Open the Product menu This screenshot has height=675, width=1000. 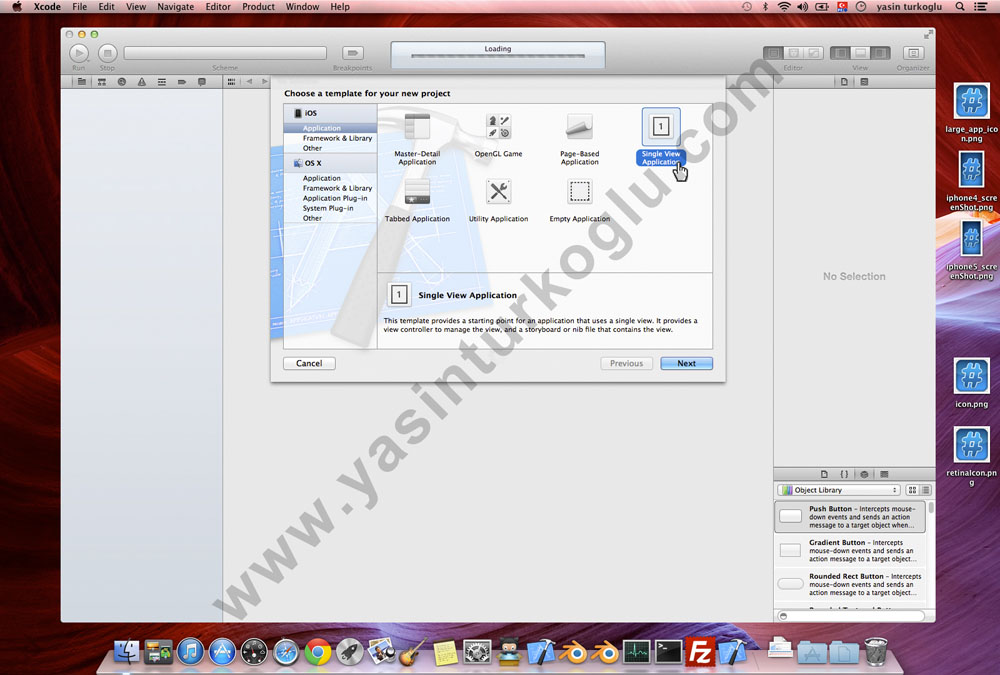click(258, 7)
